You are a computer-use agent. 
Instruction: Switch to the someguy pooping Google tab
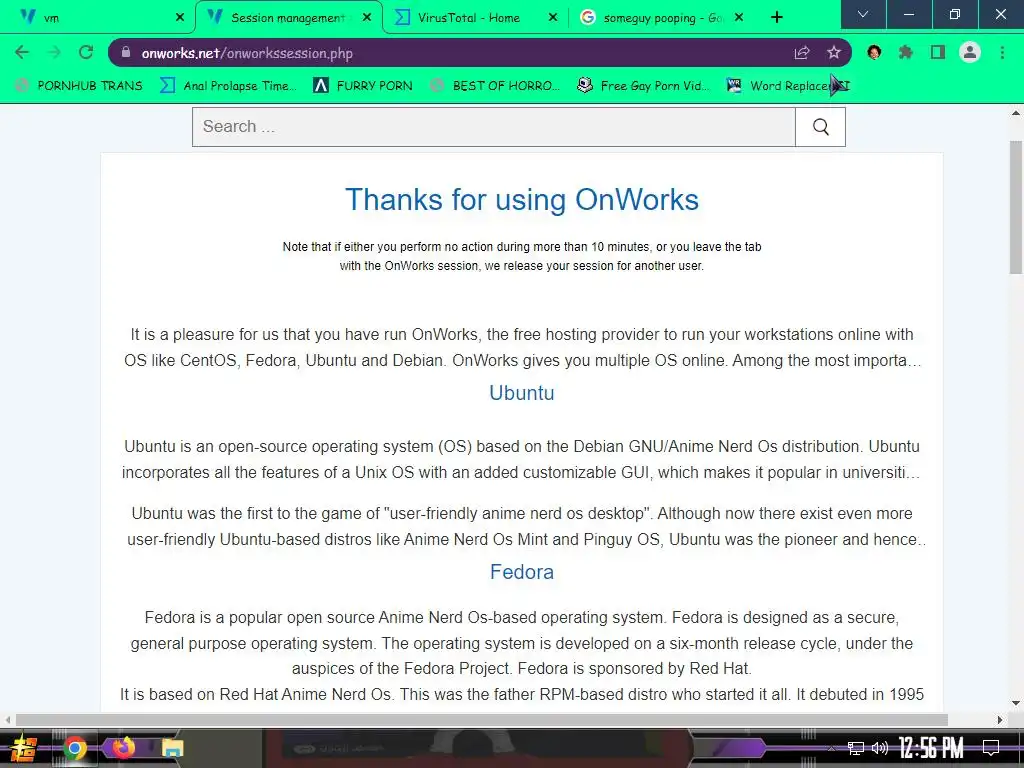coord(663,18)
